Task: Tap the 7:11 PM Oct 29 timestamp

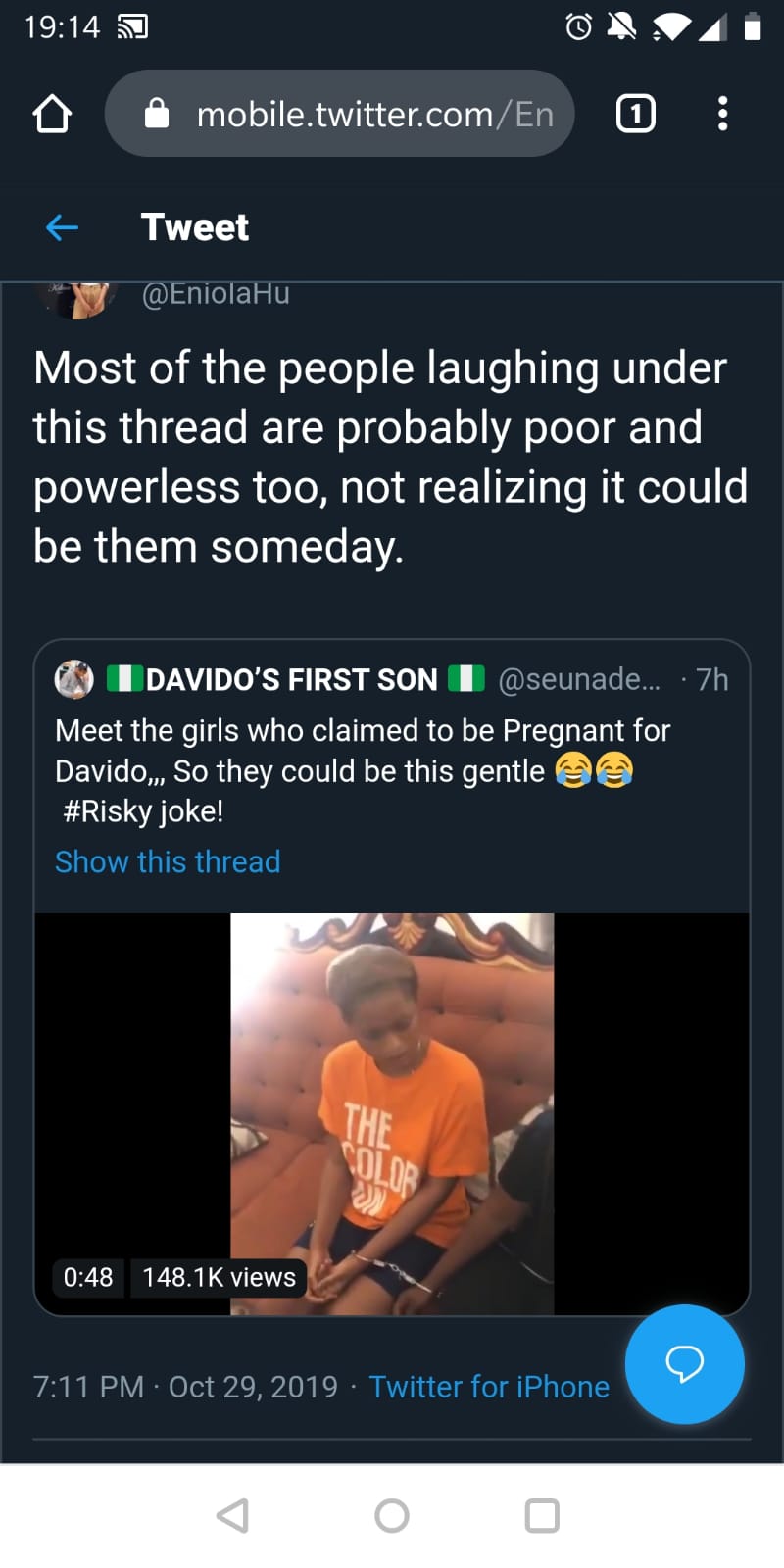Action: click(x=185, y=1387)
